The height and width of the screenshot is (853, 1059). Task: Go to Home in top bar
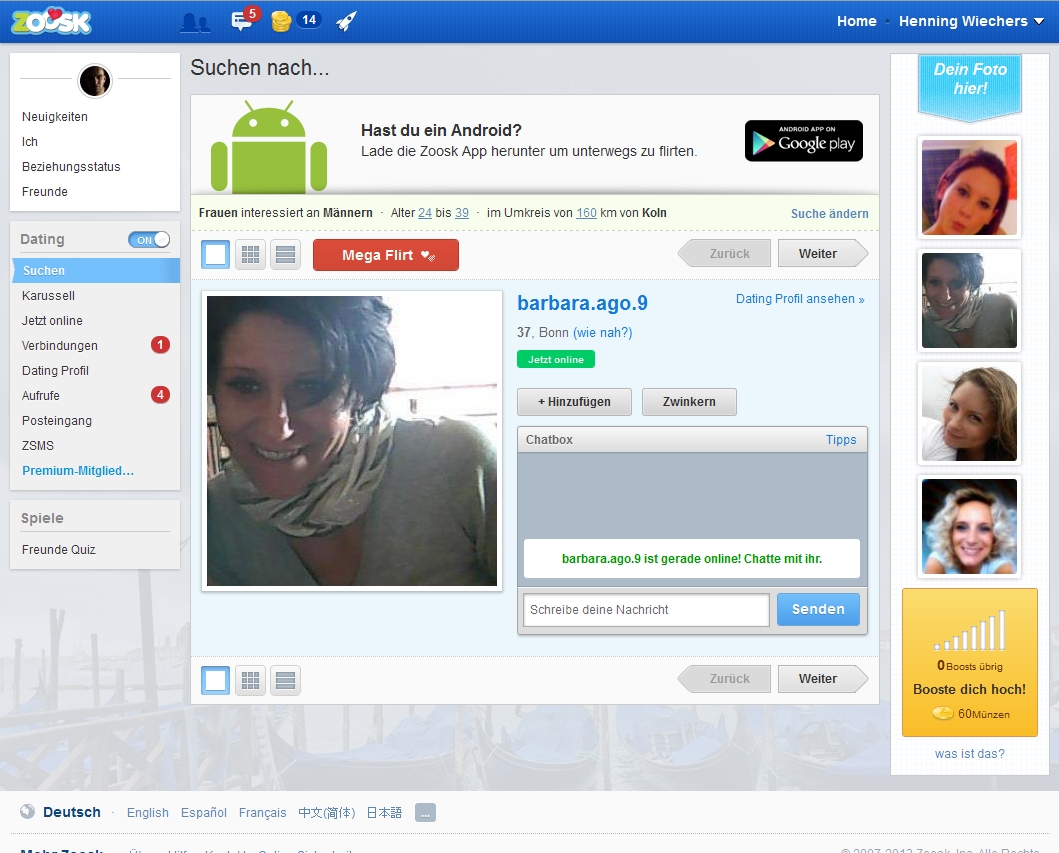[x=856, y=21]
